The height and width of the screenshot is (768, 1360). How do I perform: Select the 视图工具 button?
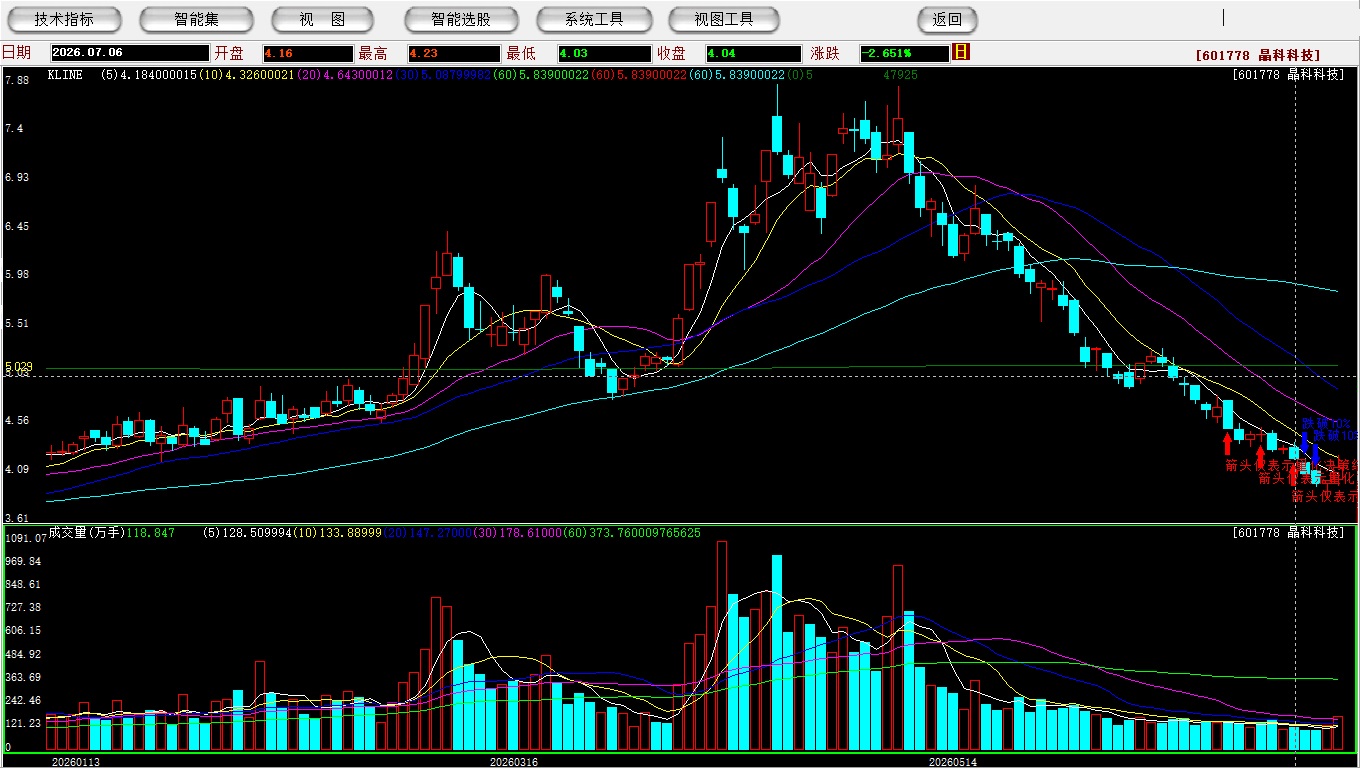point(724,19)
